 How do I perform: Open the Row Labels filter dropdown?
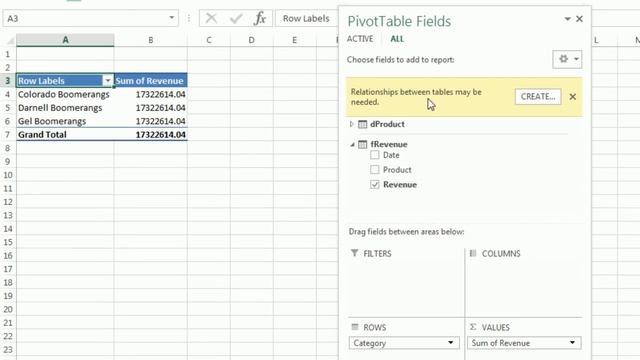tap(107, 81)
